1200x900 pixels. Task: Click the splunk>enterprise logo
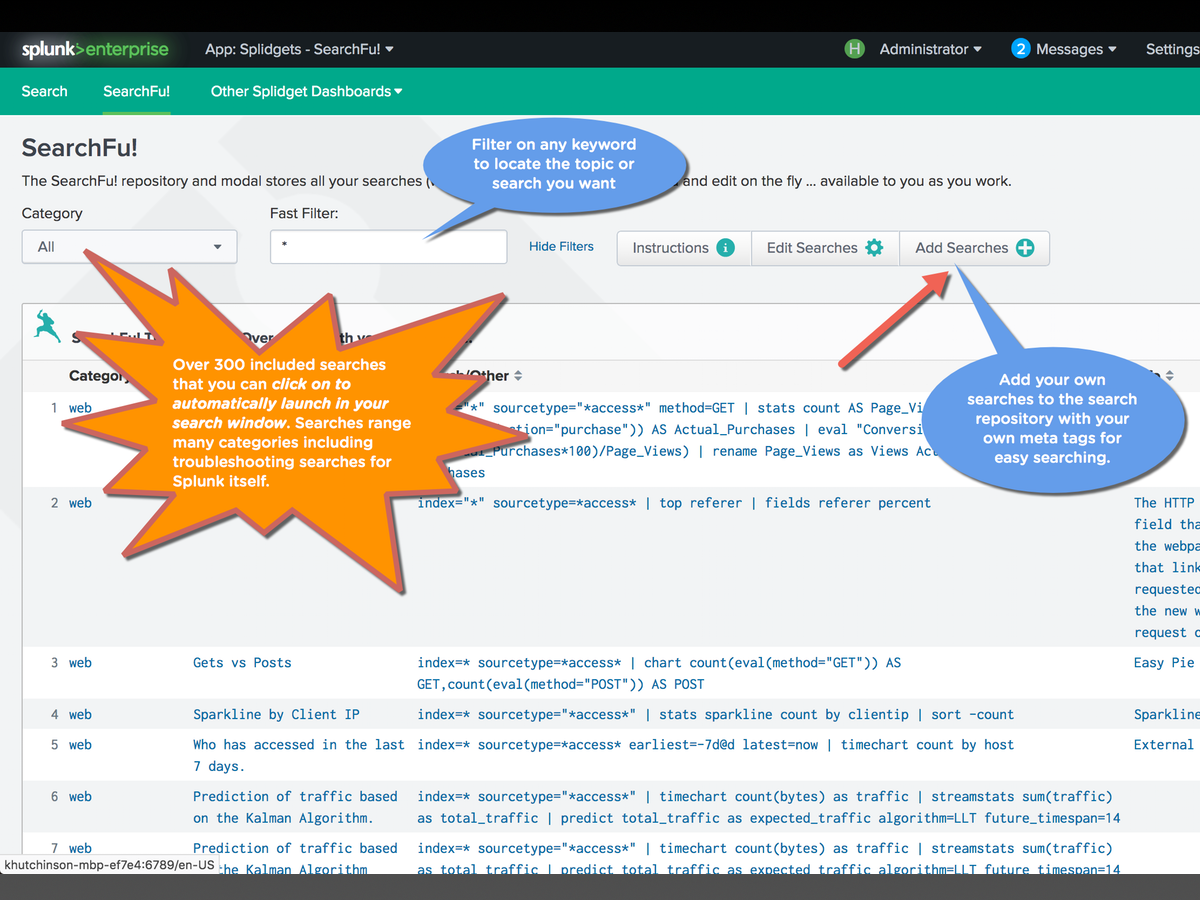pyautogui.click(x=95, y=49)
